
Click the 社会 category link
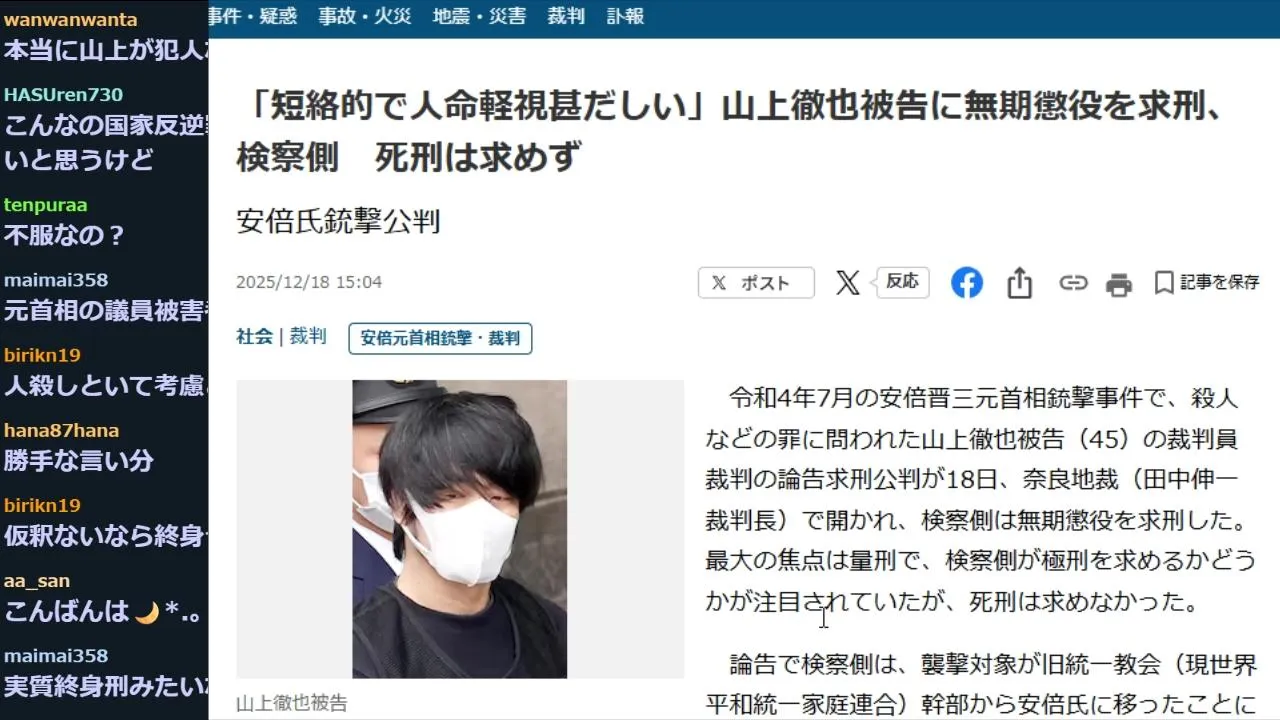254,337
